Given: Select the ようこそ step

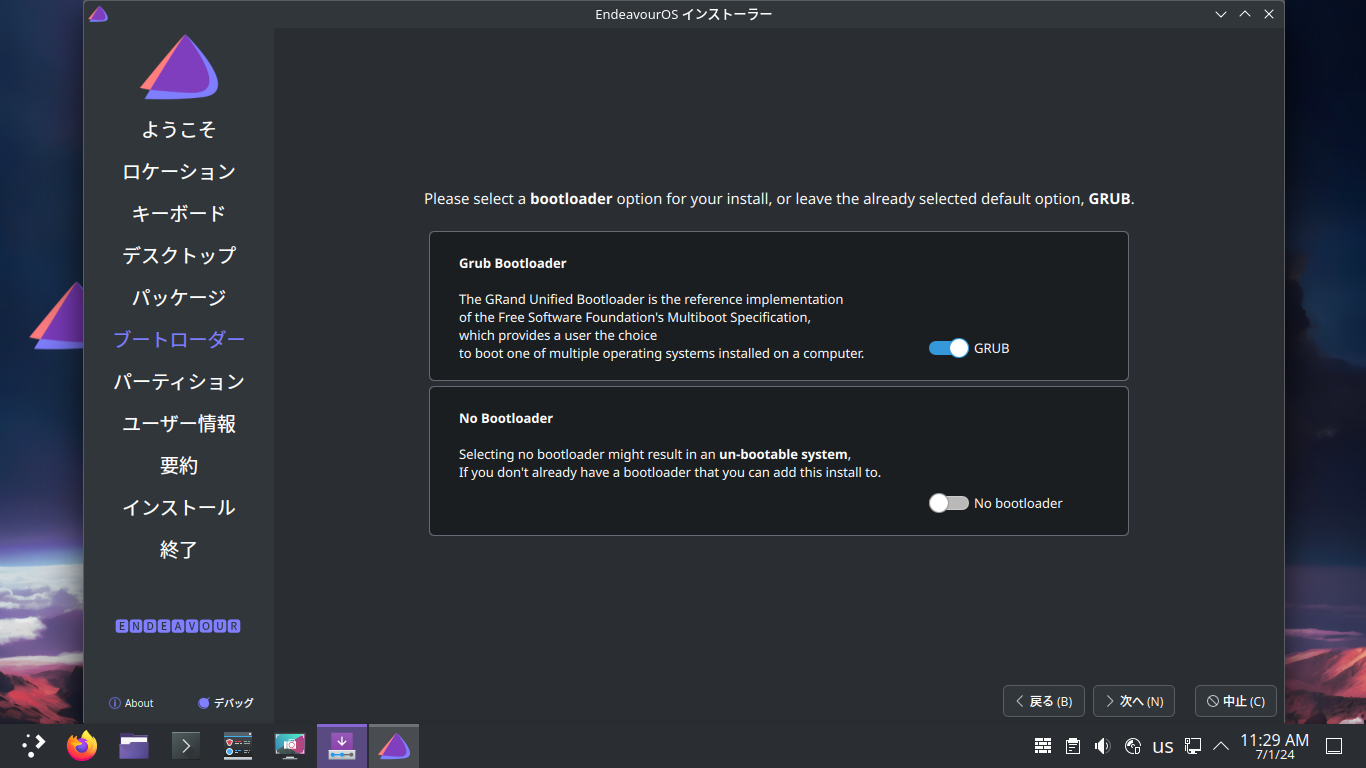Looking at the screenshot, I should (x=179, y=130).
